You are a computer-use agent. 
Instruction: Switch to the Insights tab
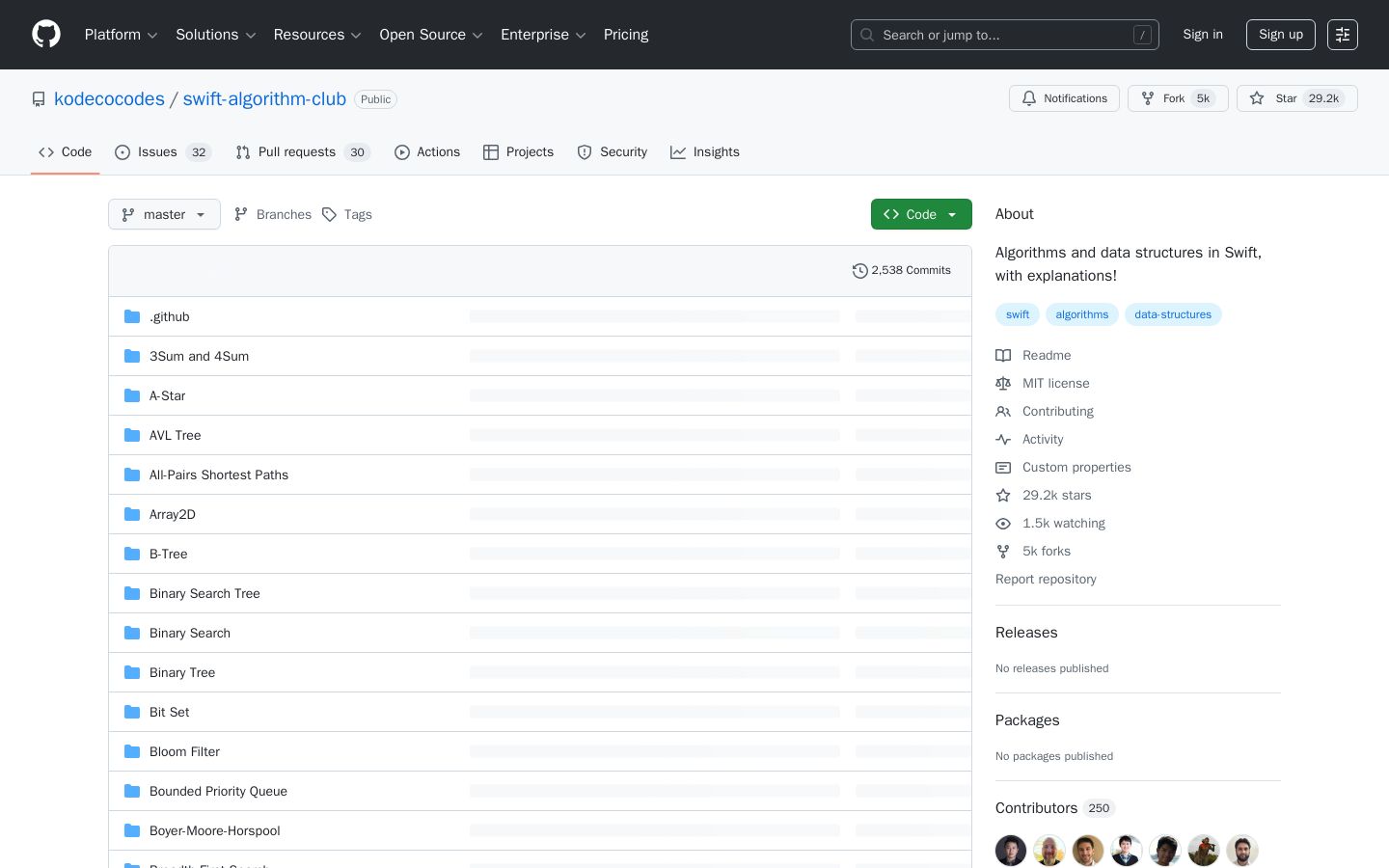(x=705, y=152)
